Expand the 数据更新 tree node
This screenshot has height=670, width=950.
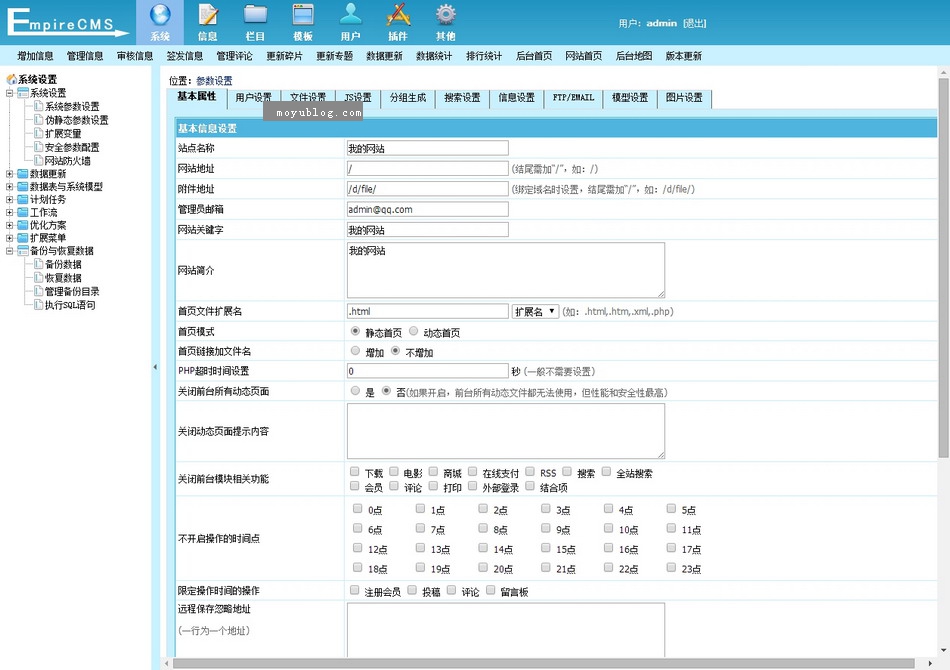pyautogui.click(x=10, y=174)
